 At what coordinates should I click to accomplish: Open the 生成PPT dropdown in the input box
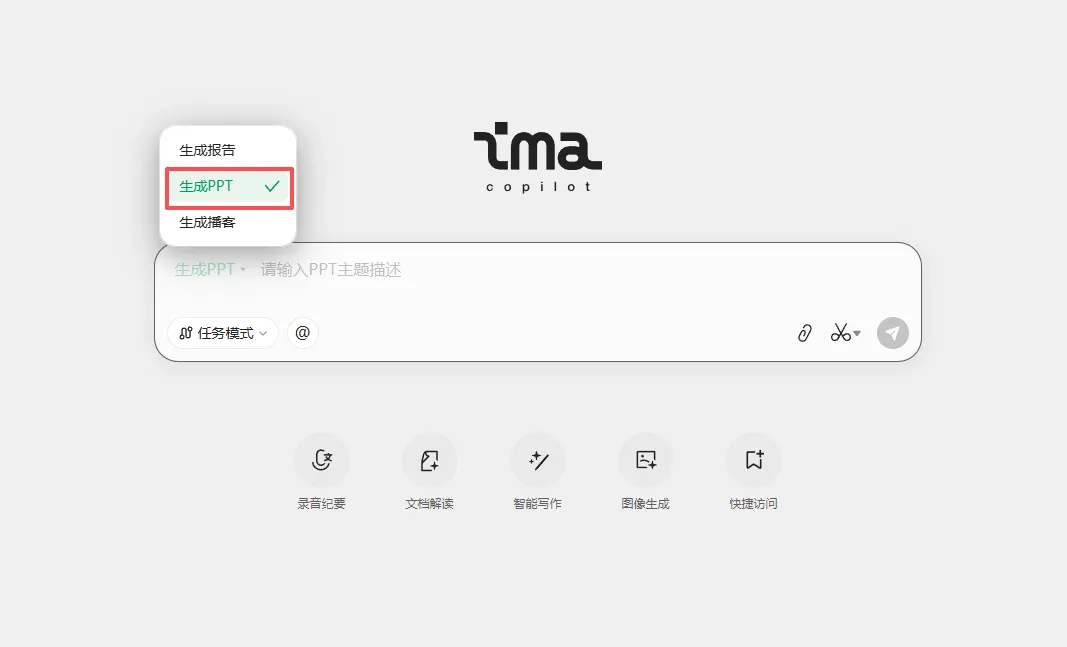click(210, 269)
